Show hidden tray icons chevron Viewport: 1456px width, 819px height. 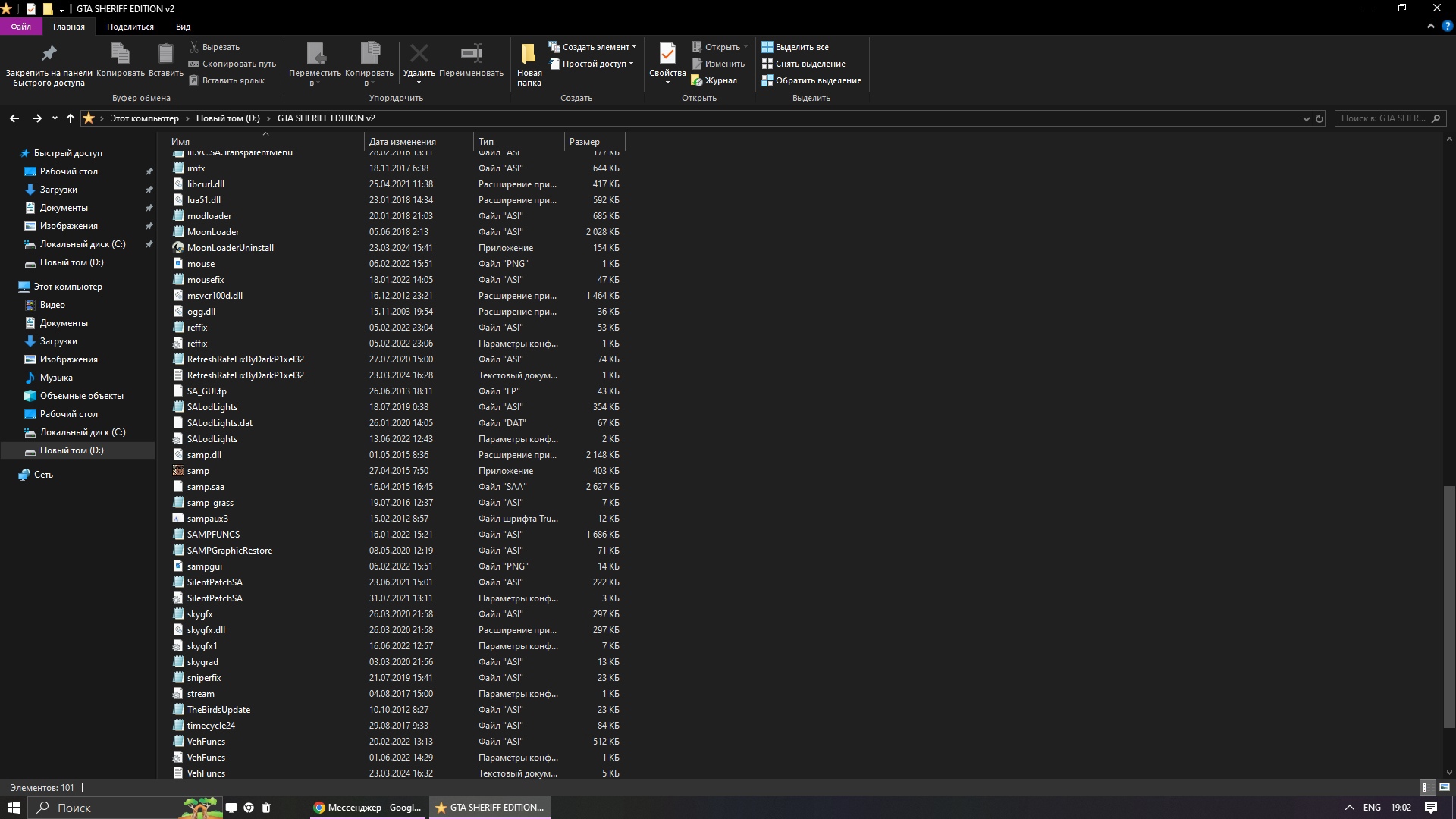click(1349, 808)
